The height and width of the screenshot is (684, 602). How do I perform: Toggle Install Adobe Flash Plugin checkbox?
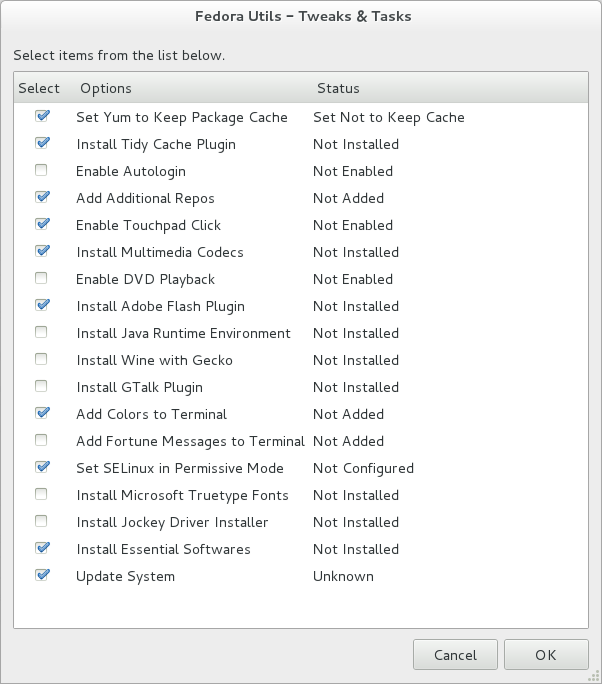click(41, 306)
